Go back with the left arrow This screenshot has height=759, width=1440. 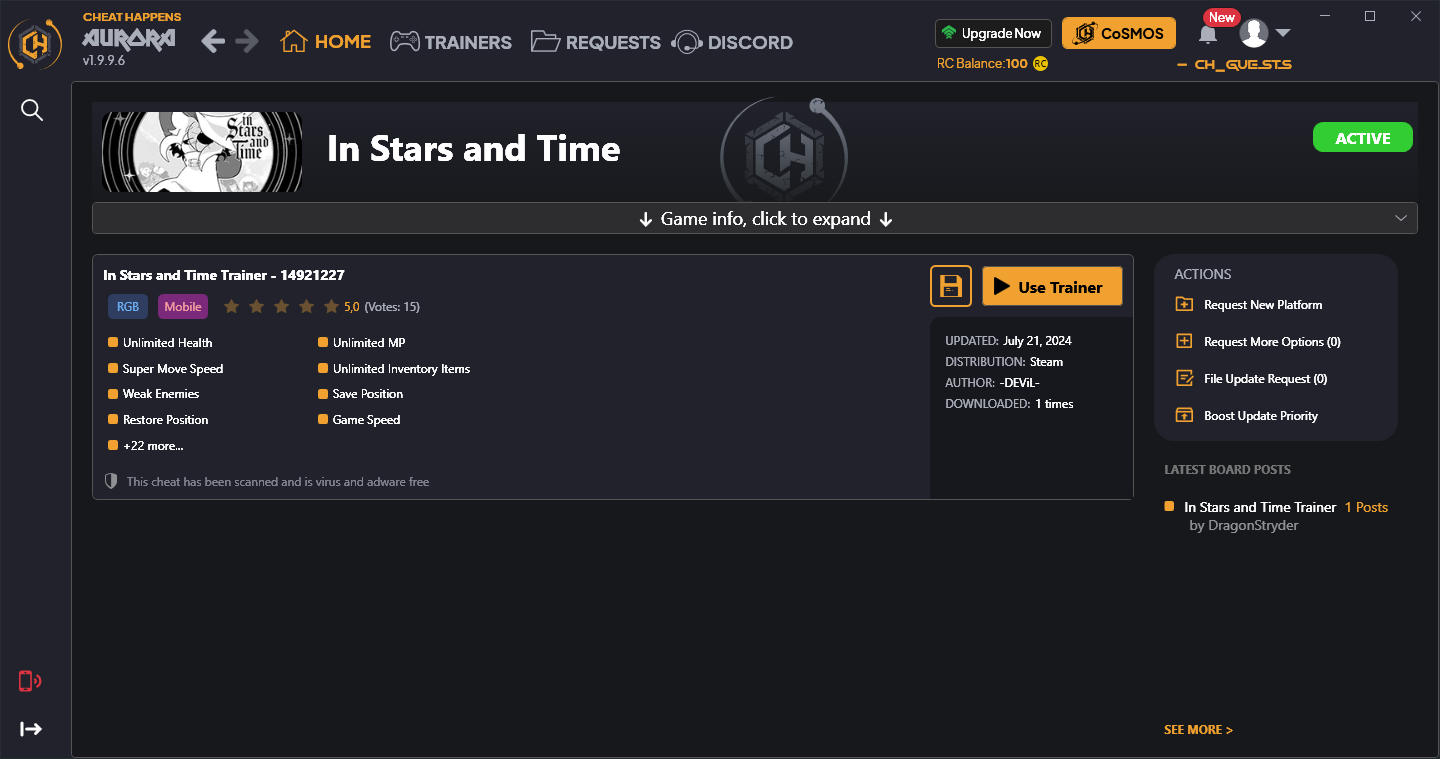213,41
